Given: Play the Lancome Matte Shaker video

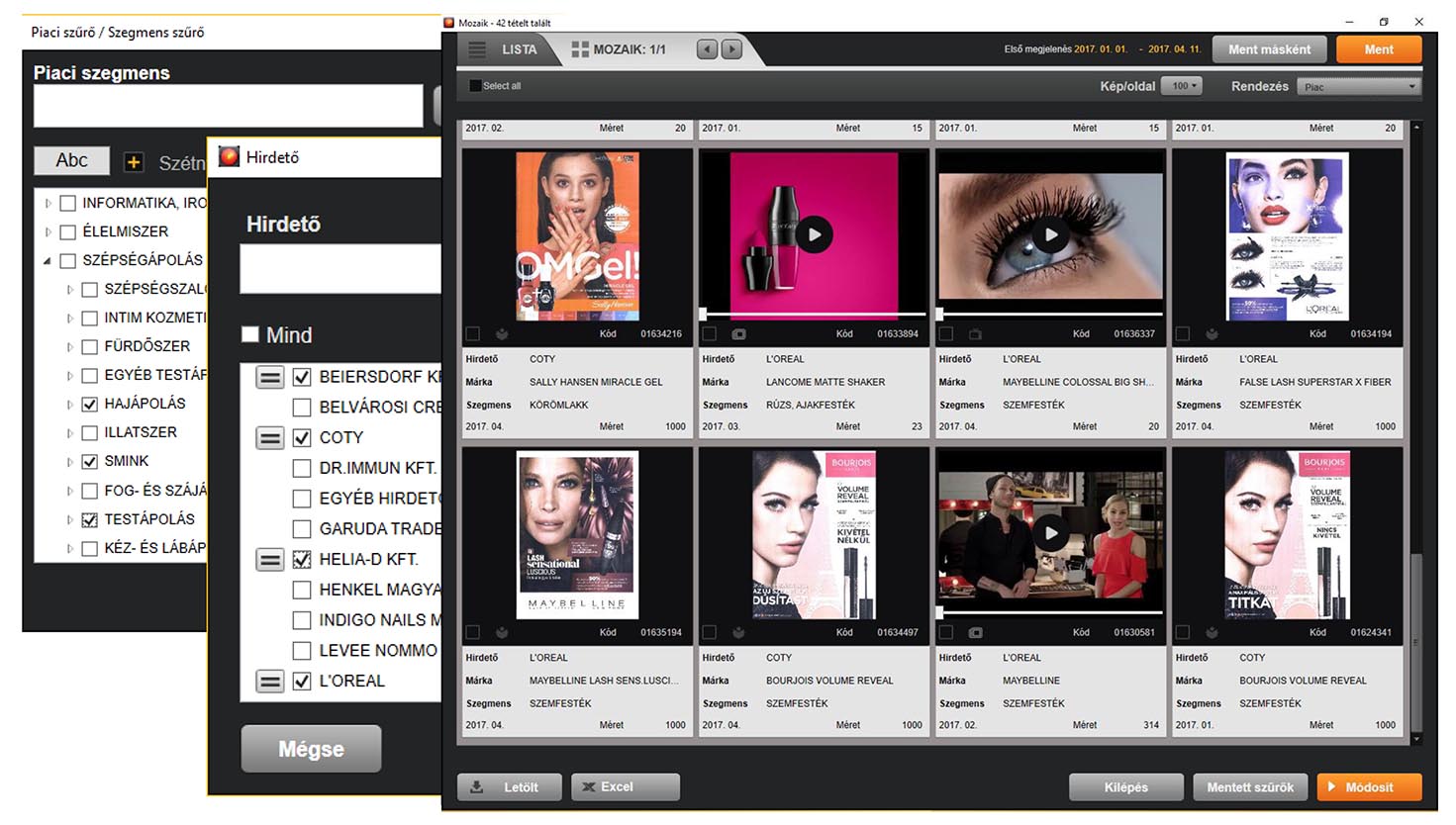Looking at the screenshot, I should tap(814, 234).
